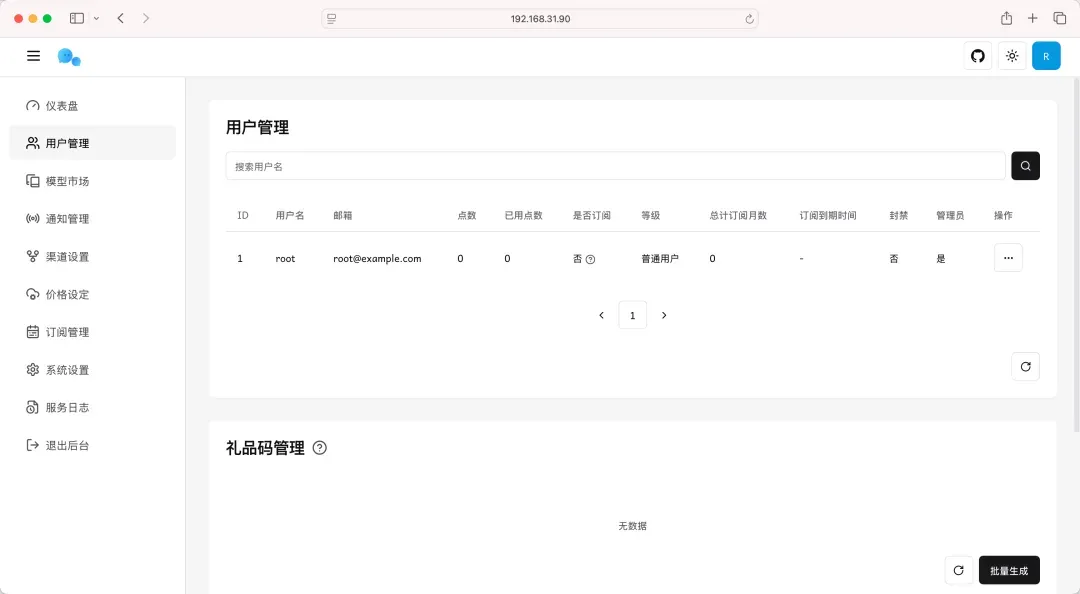Image resolution: width=1080 pixels, height=594 pixels.
Task: Click the root username cell
Action: (x=285, y=258)
